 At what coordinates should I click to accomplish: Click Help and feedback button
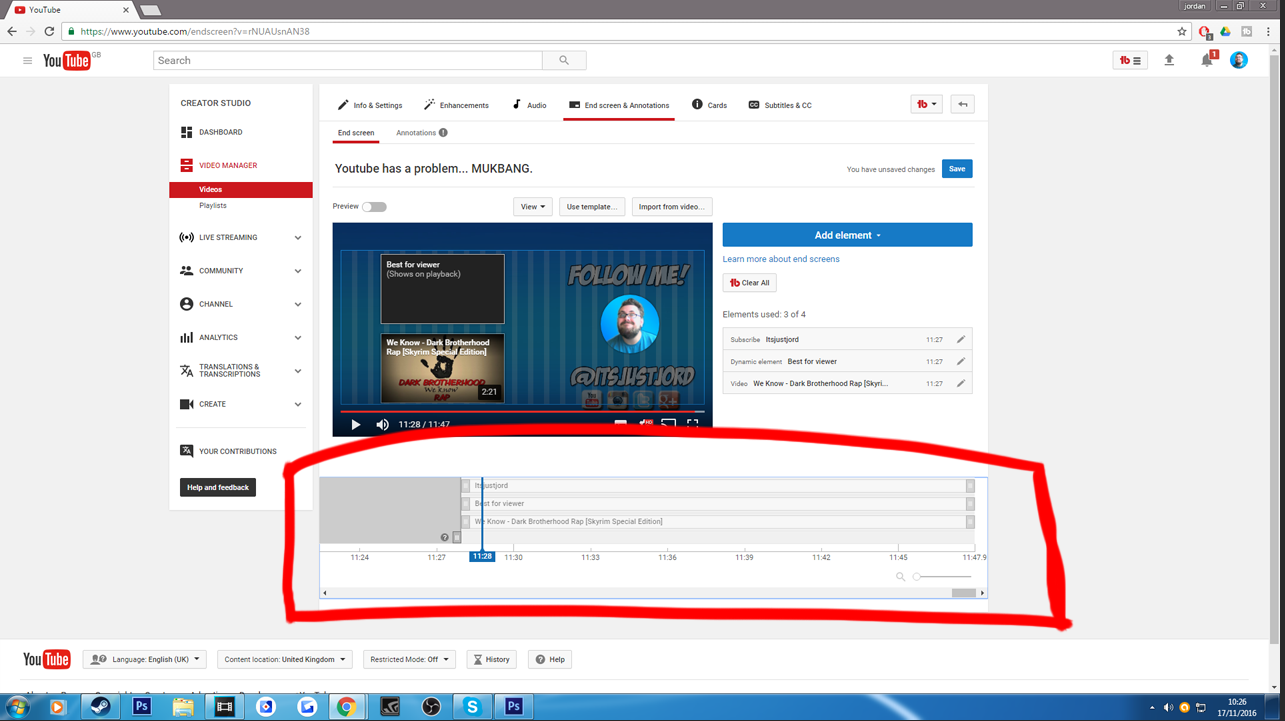pyautogui.click(x=218, y=488)
